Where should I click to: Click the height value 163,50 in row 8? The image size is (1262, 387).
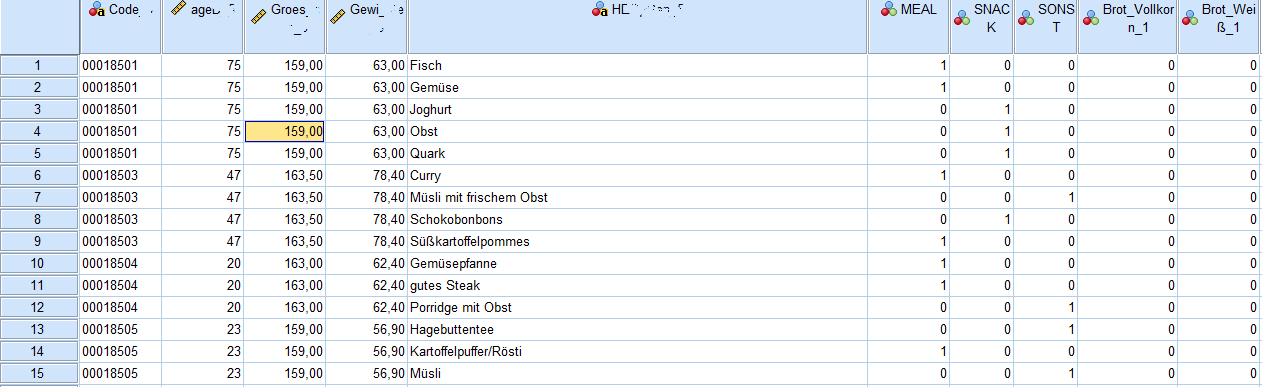[x=284, y=220]
